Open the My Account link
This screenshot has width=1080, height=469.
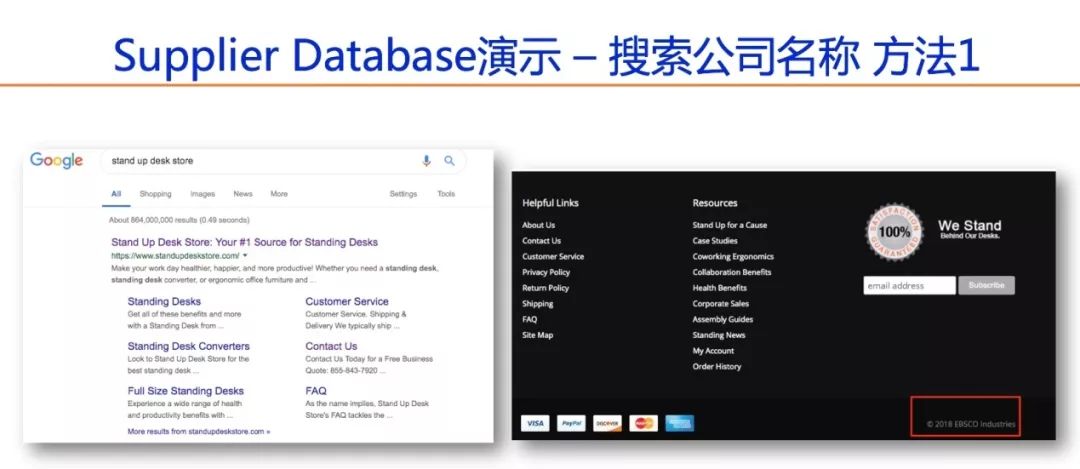(714, 351)
